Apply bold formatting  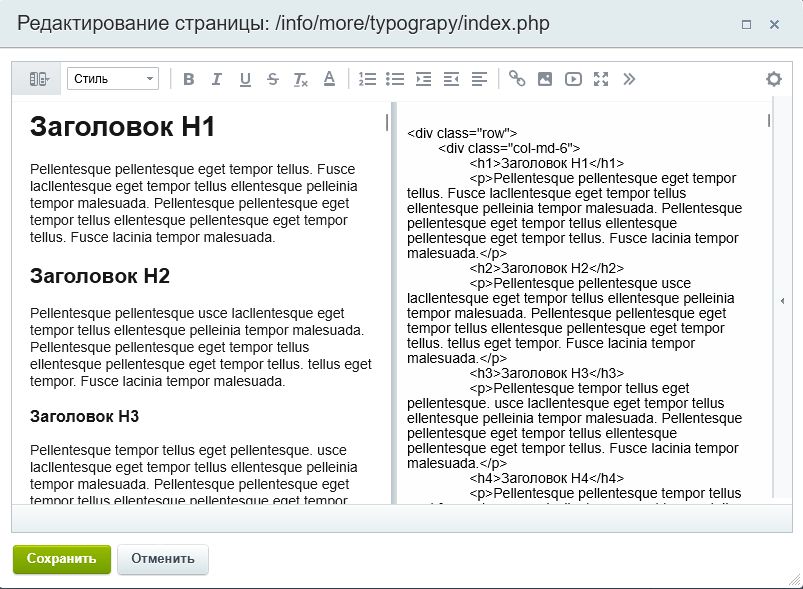(x=188, y=79)
